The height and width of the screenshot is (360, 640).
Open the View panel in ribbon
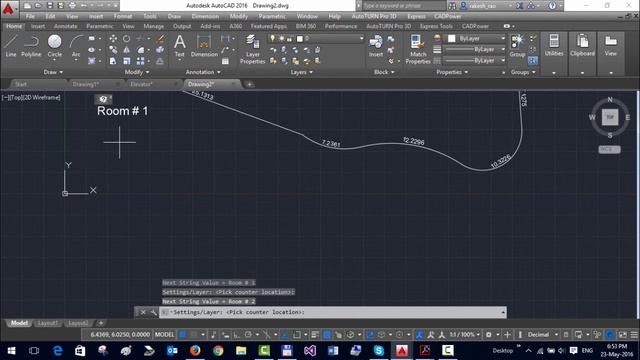(x=611, y=46)
